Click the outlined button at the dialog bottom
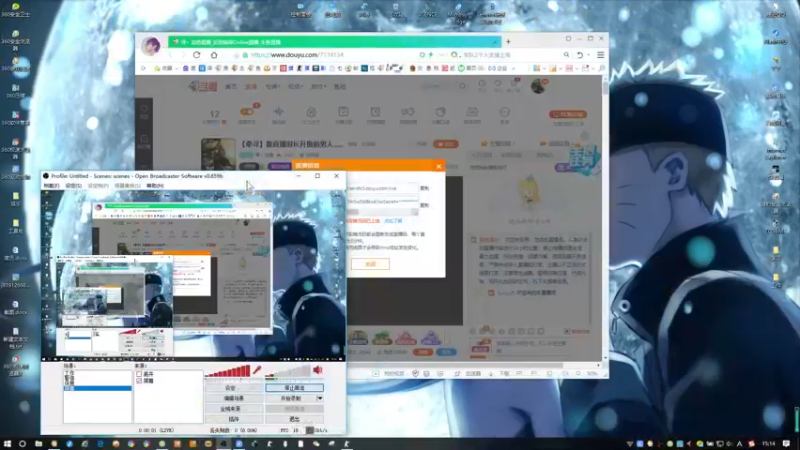Image resolution: width=800 pixels, height=450 pixels. click(370, 264)
